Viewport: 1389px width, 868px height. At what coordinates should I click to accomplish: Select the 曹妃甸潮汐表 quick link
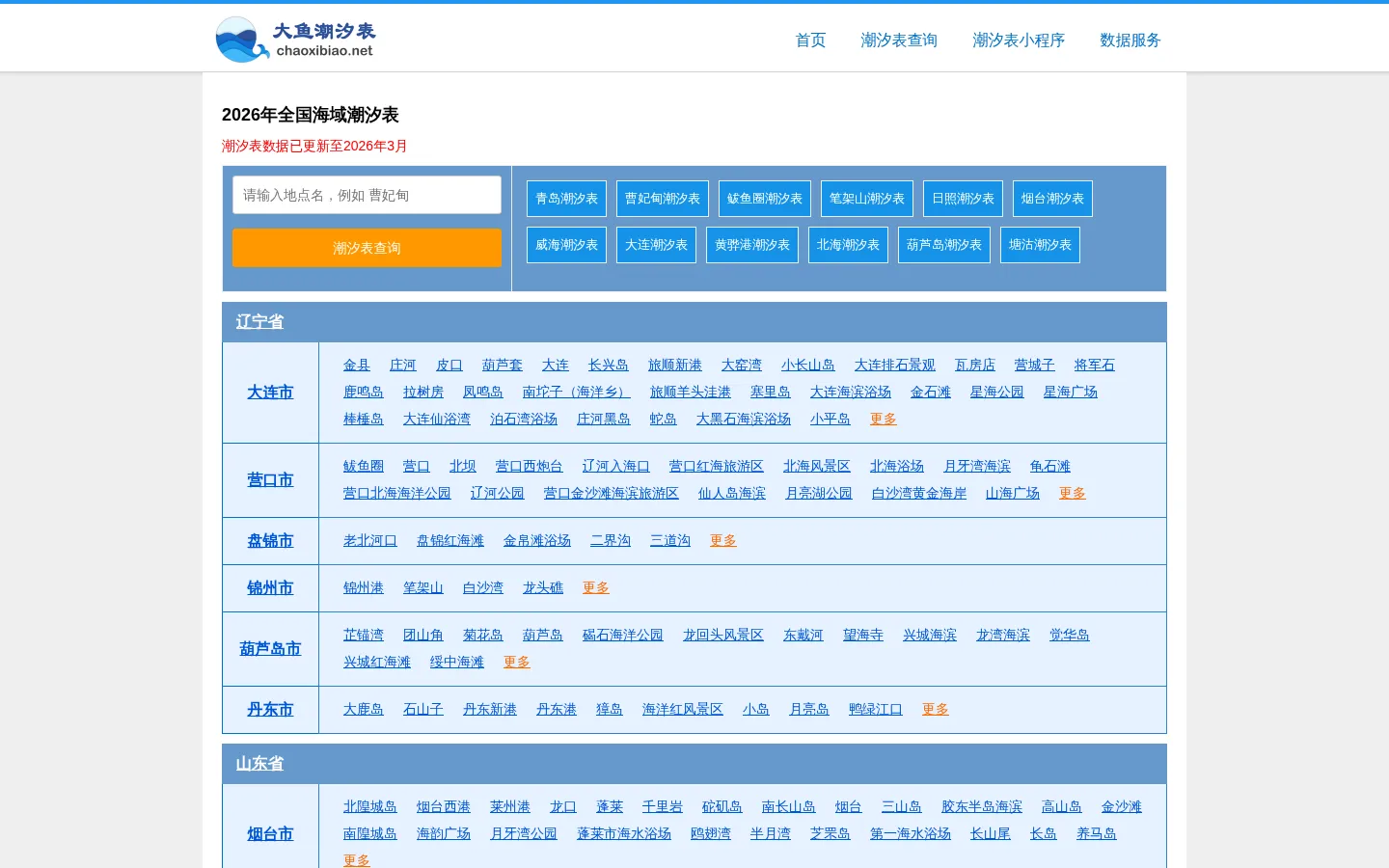click(x=663, y=199)
